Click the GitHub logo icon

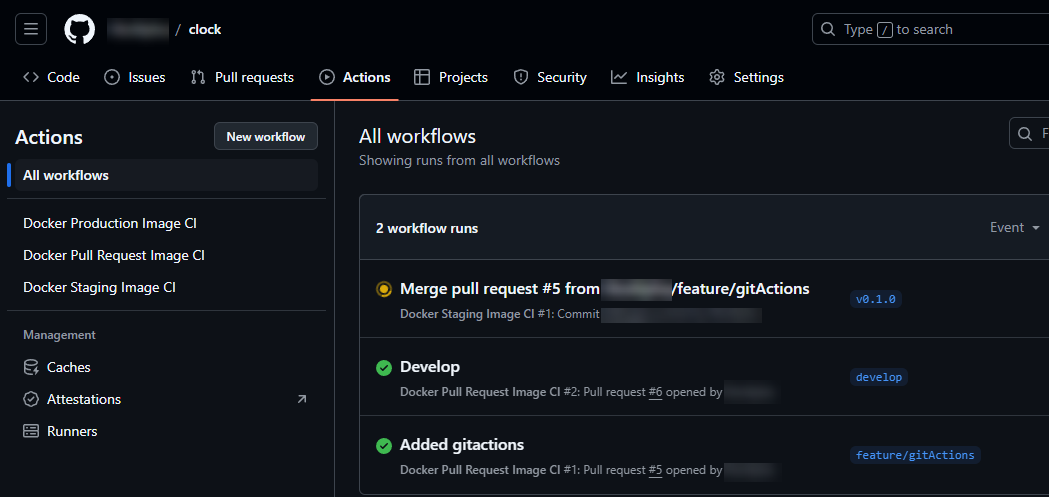point(80,29)
